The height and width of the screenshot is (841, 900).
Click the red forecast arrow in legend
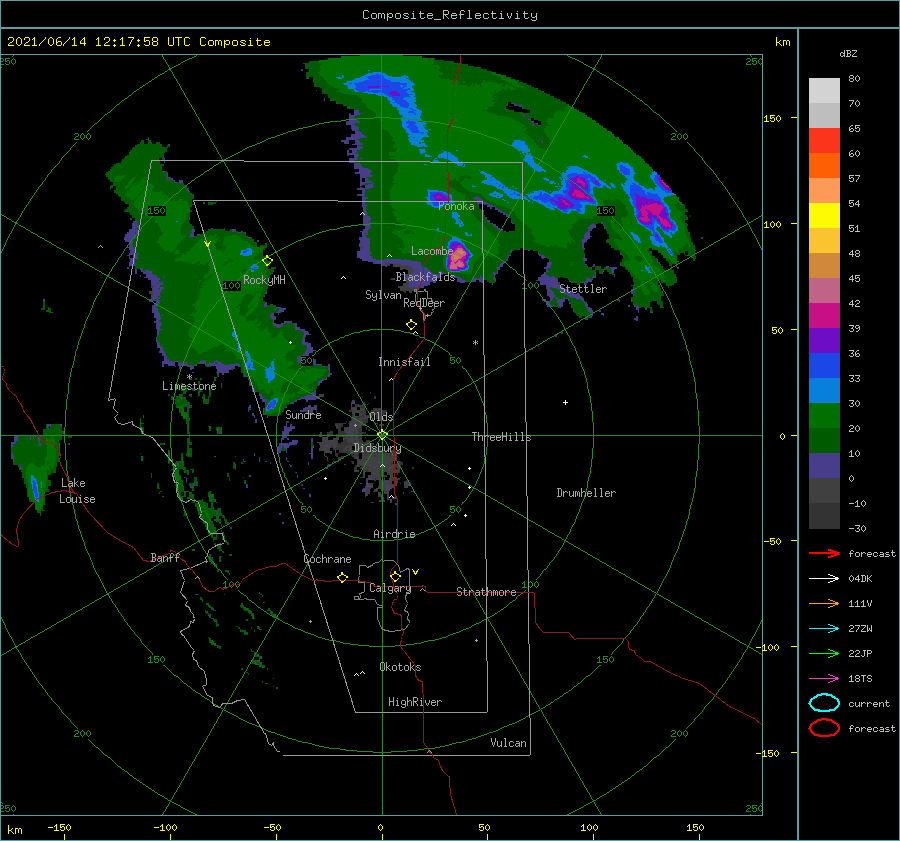[824, 553]
